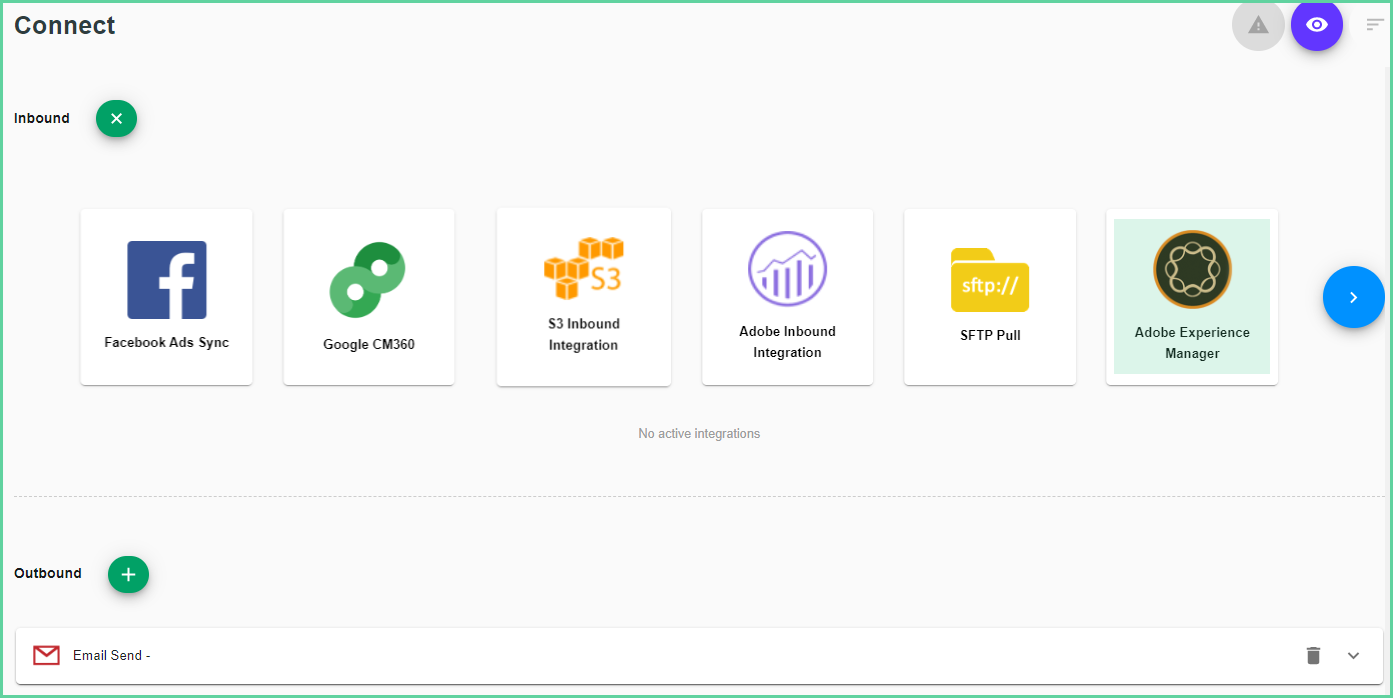
Task: Select the Inbound section label
Action: pyautogui.click(x=41, y=118)
